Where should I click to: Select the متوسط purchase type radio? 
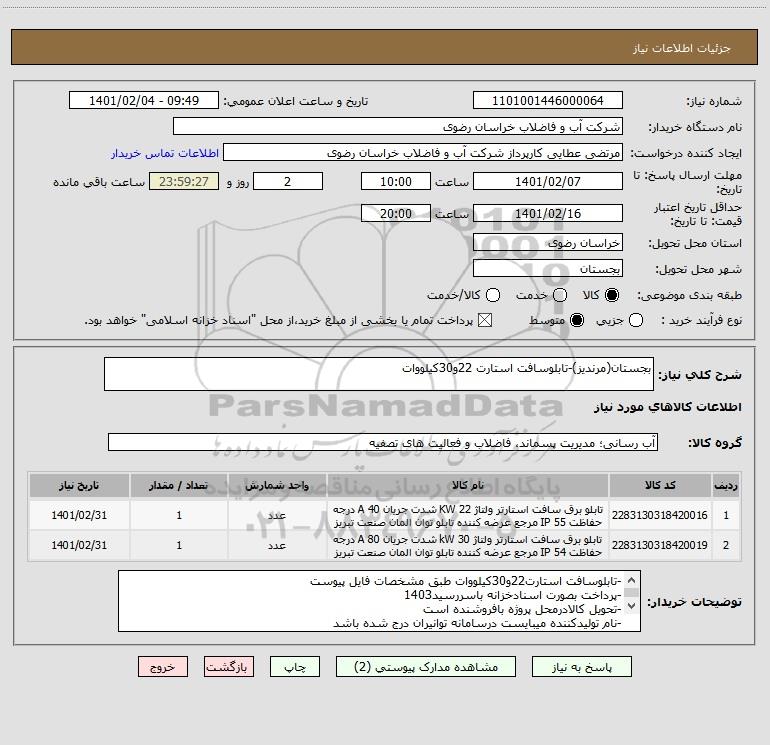coord(577,320)
